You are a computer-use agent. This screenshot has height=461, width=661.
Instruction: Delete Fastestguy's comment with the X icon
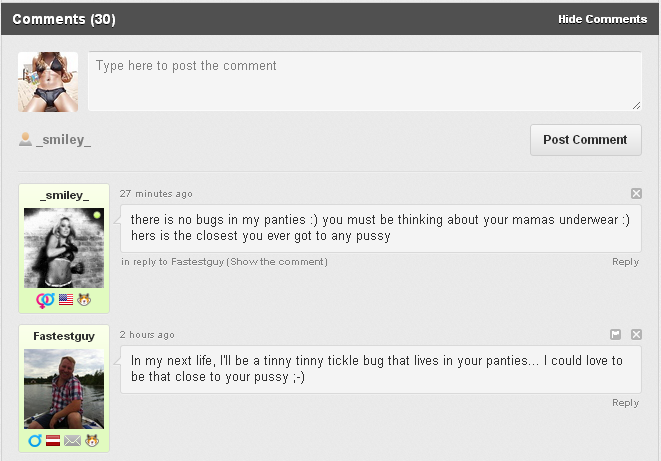tap(636, 335)
